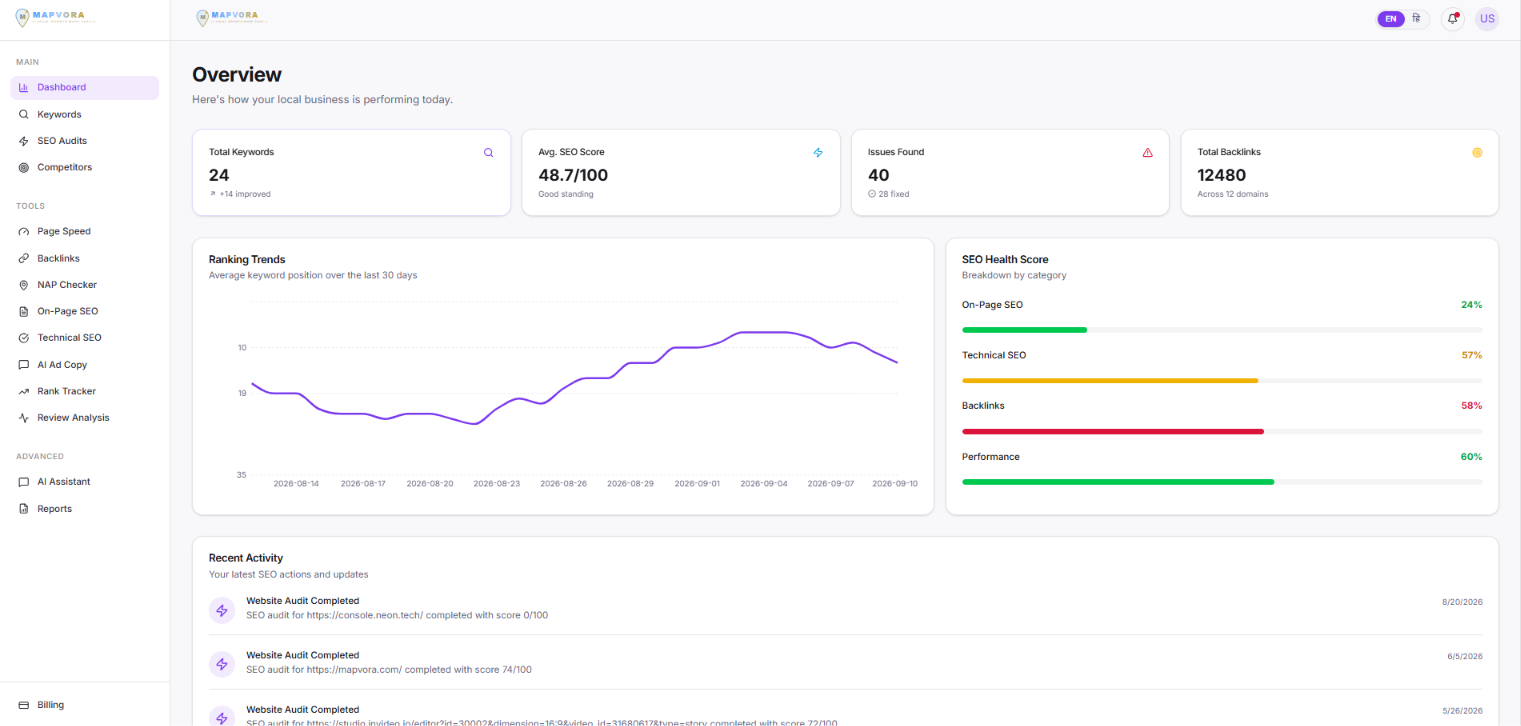
Task: Click the Page Speed gauge icon
Action: [24, 231]
